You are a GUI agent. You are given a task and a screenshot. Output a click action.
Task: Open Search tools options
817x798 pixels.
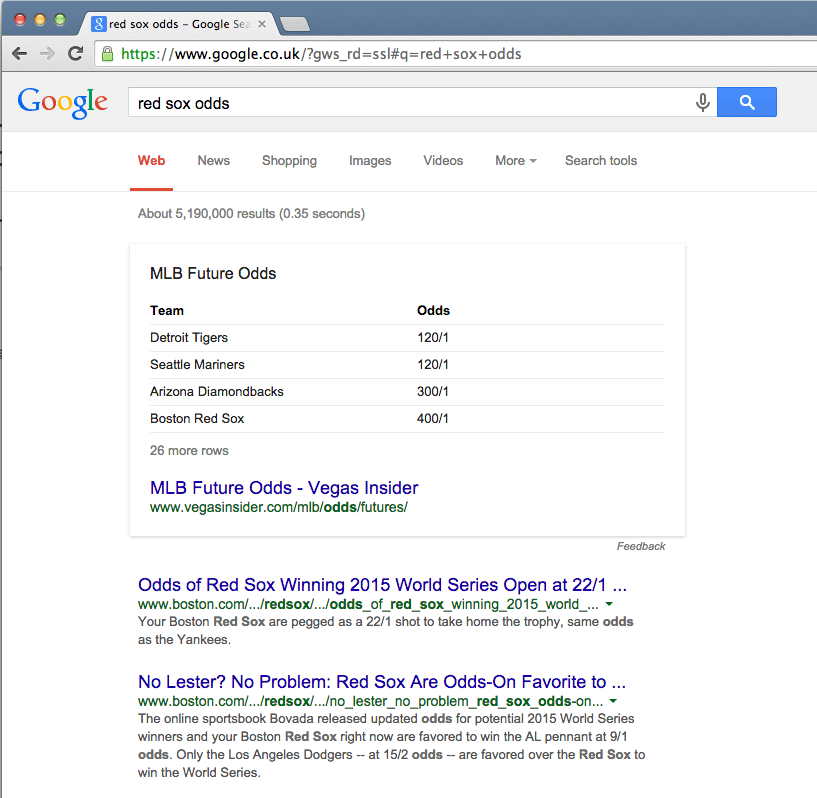coord(601,160)
